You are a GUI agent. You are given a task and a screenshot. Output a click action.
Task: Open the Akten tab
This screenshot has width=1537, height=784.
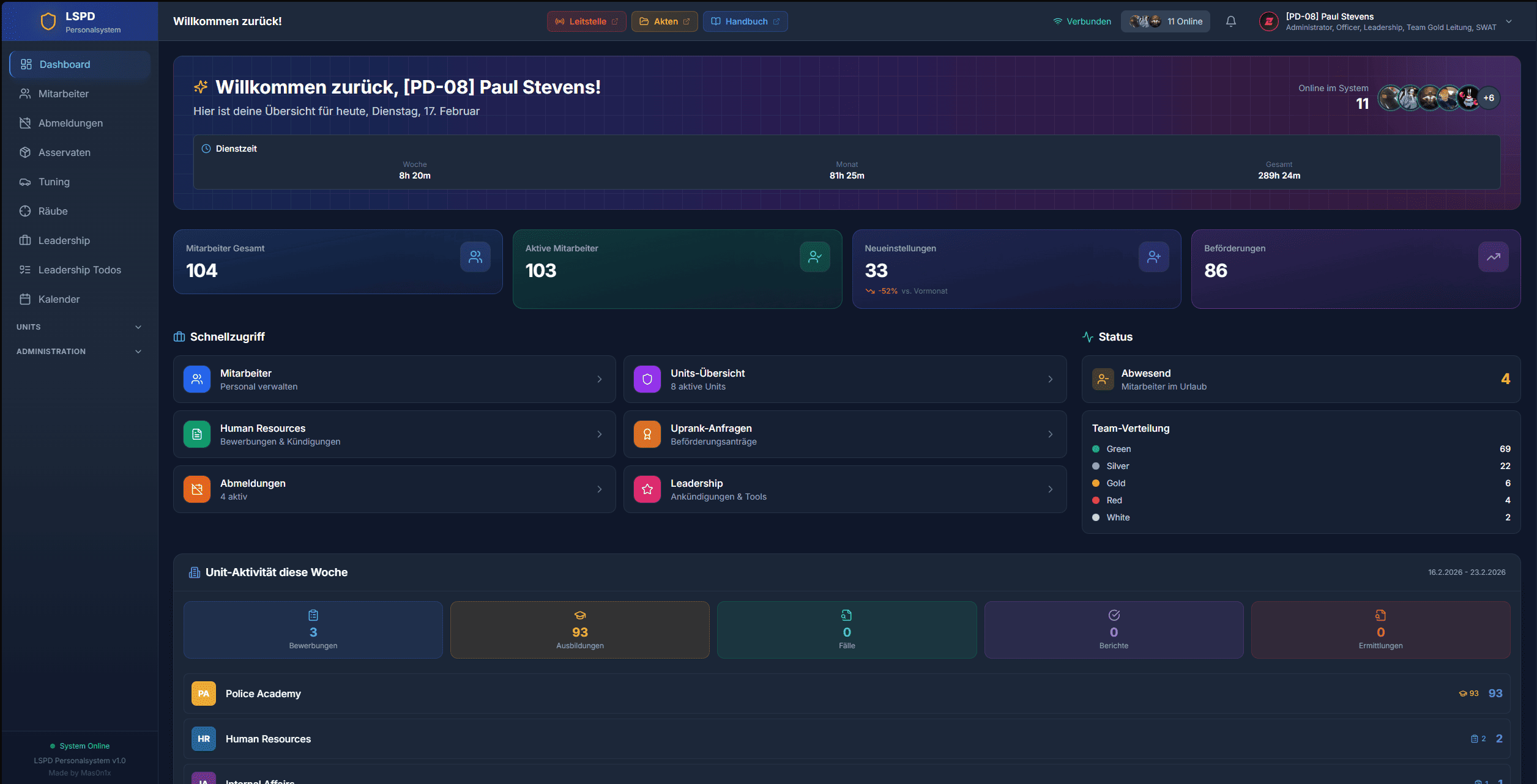[664, 21]
